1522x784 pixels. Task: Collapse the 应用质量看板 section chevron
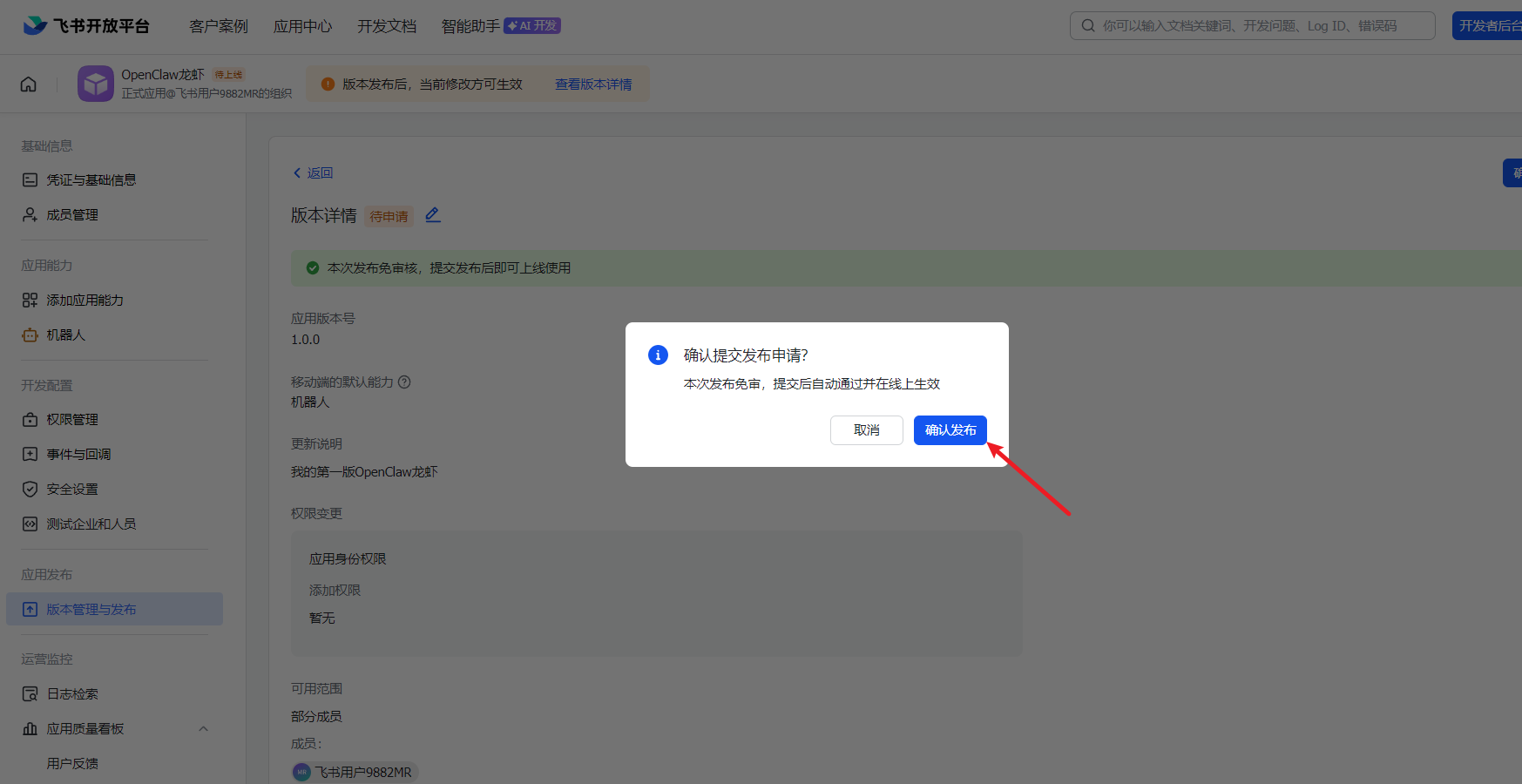pyautogui.click(x=204, y=729)
